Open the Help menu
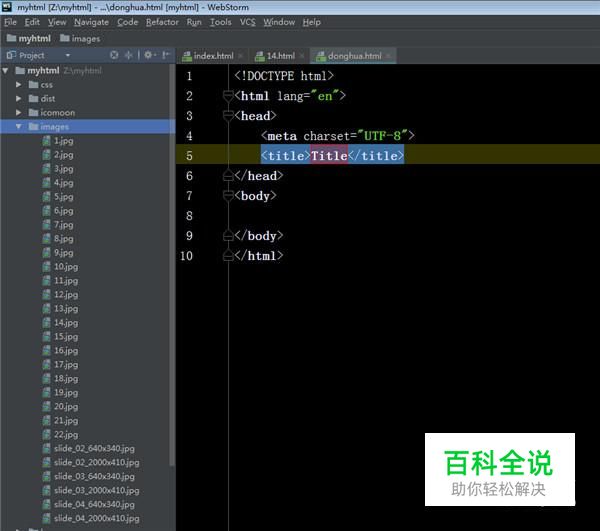Viewport: 600px width, 531px height. (x=311, y=22)
